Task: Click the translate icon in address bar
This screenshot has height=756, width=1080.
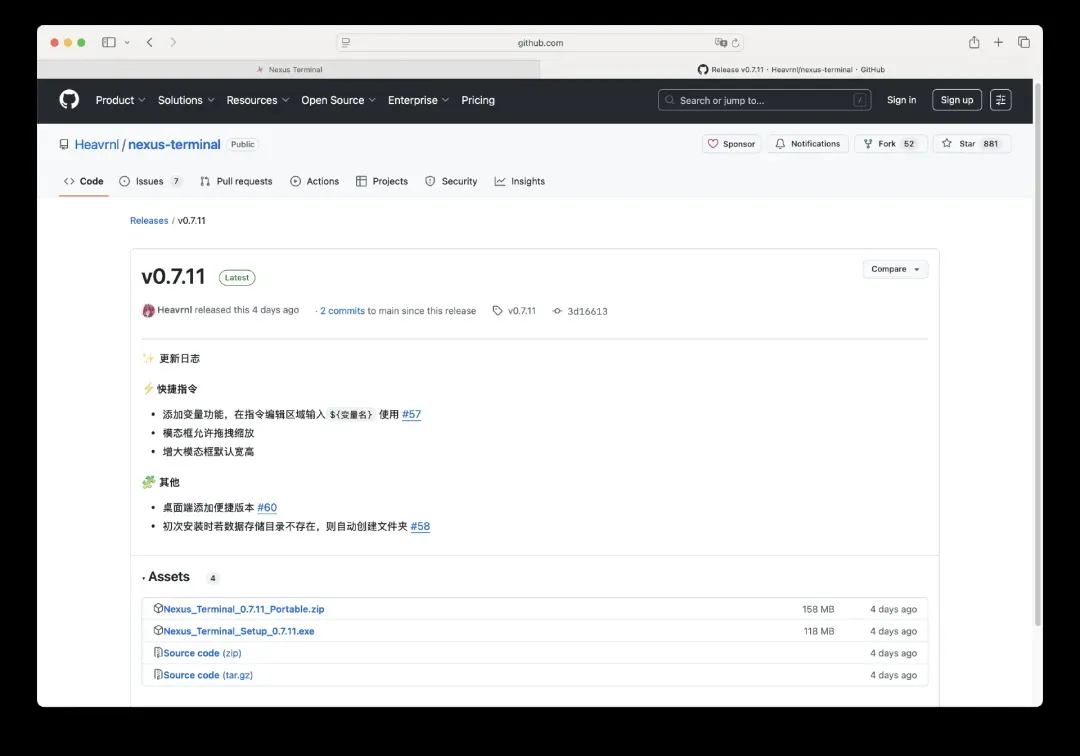Action: [720, 43]
